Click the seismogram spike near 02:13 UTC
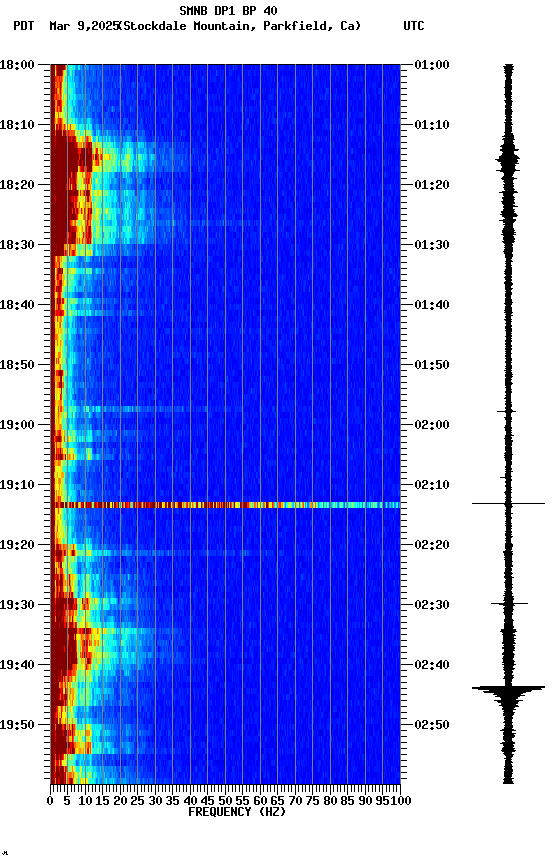552x864 pixels. tap(508, 504)
